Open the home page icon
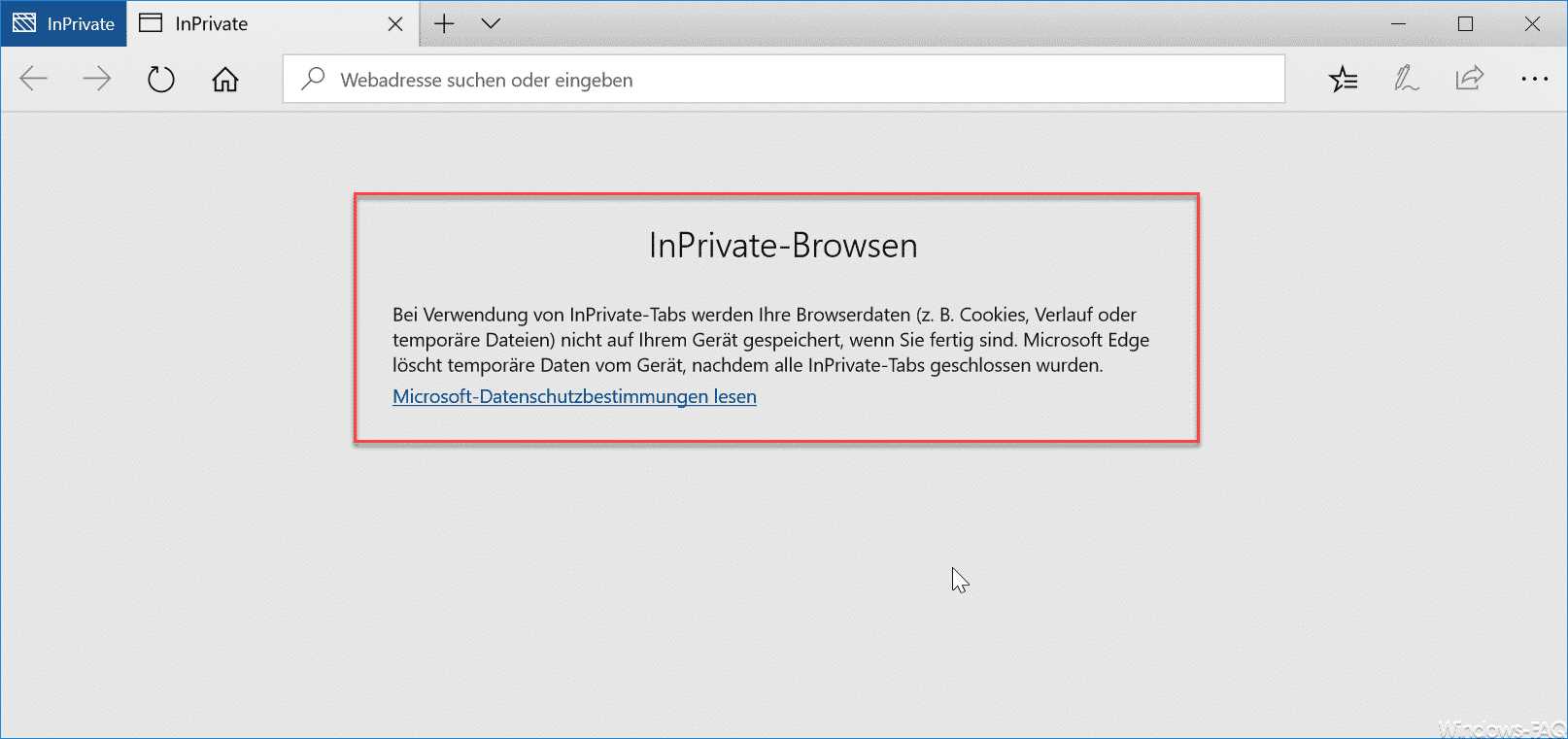The height and width of the screenshot is (739, 1568). [225, 79]
